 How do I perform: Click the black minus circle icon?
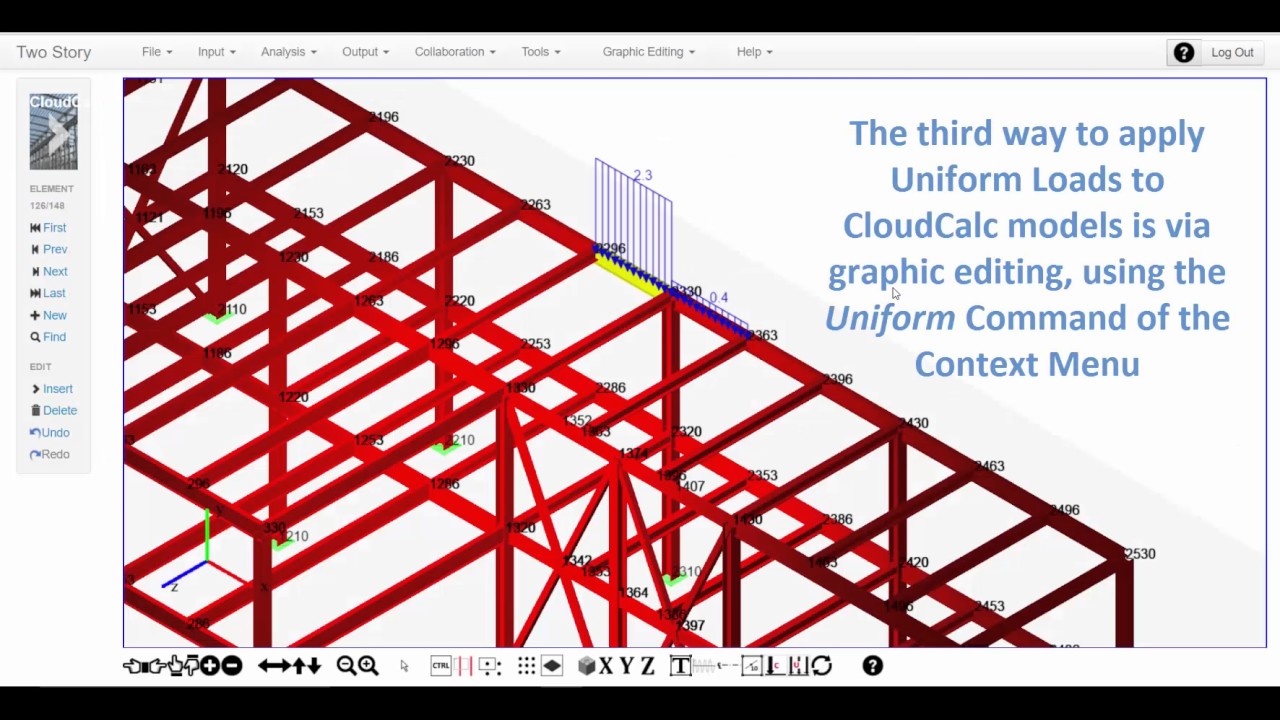click(x=231, y=666)
